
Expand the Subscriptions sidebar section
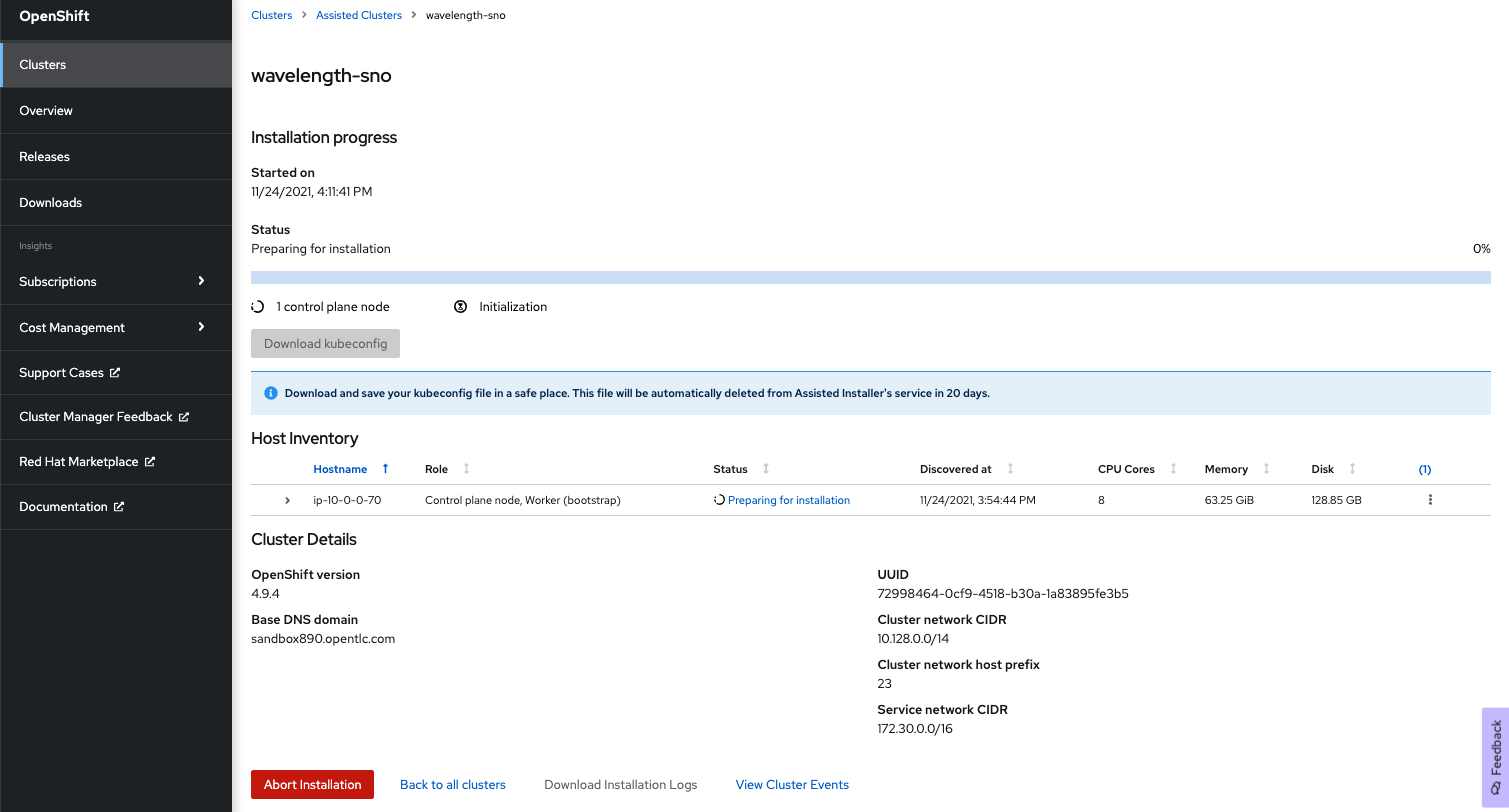116,282
